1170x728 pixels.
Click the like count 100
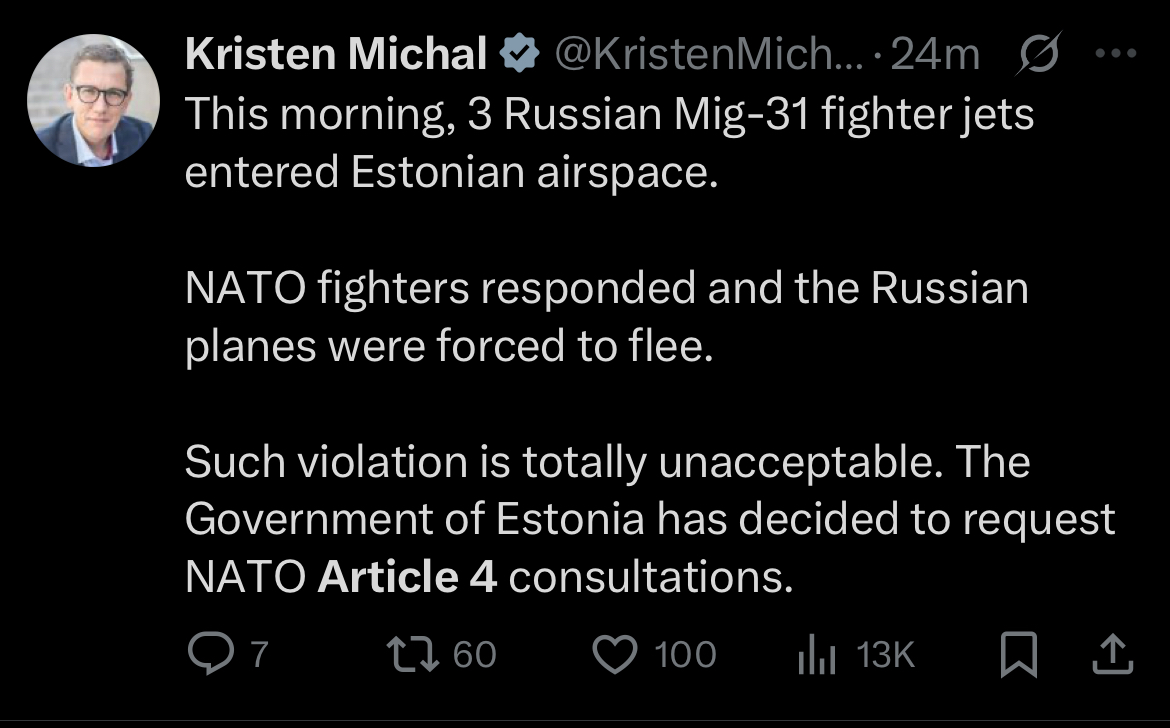[x=685, y=655]
